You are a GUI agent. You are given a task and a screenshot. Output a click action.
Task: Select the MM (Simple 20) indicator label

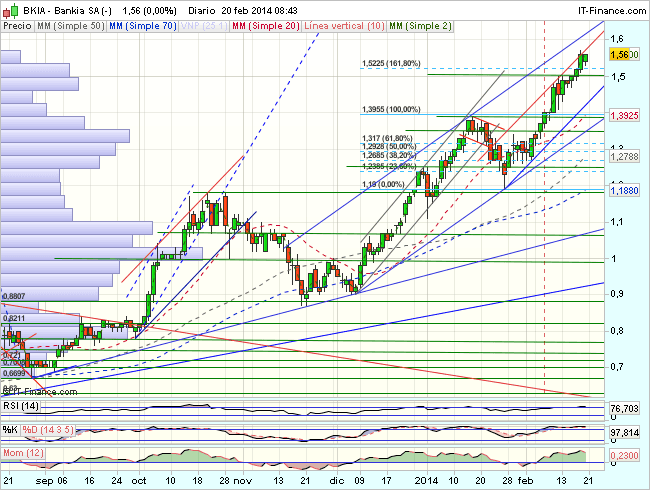pos(265,26)
